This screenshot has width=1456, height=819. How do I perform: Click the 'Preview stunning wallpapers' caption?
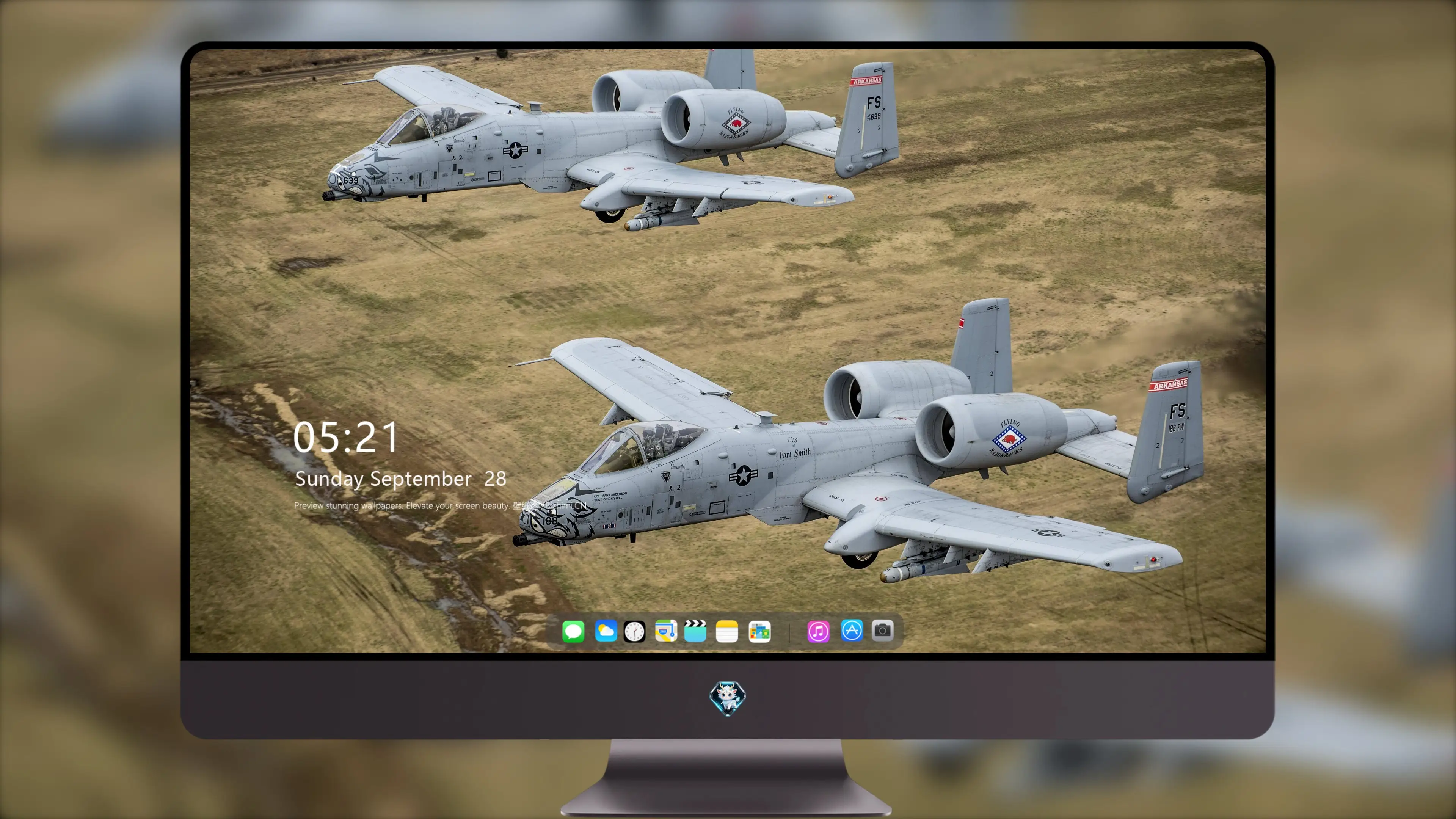click(440, 506)
